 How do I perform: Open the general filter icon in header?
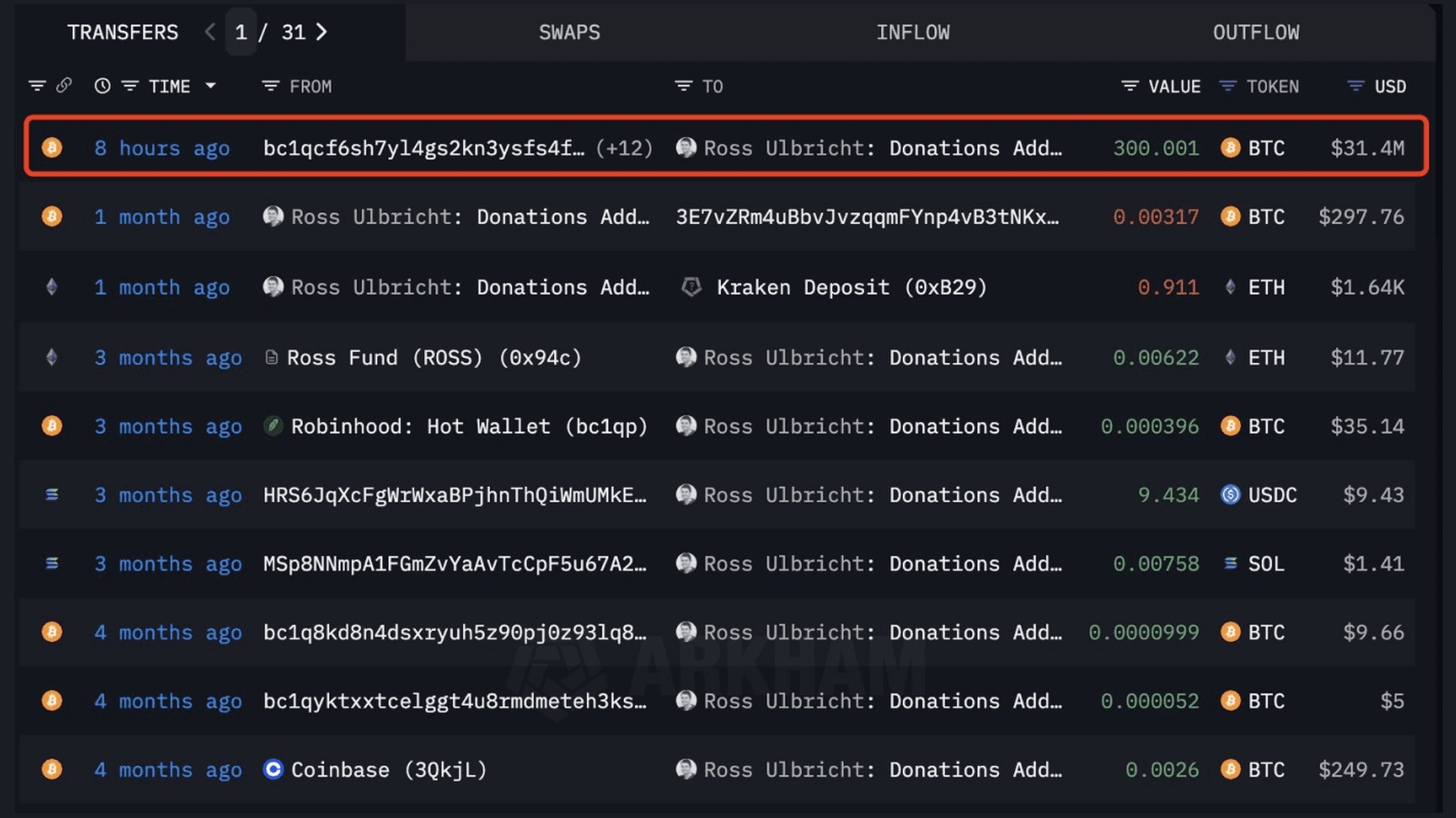click(36, 86)
